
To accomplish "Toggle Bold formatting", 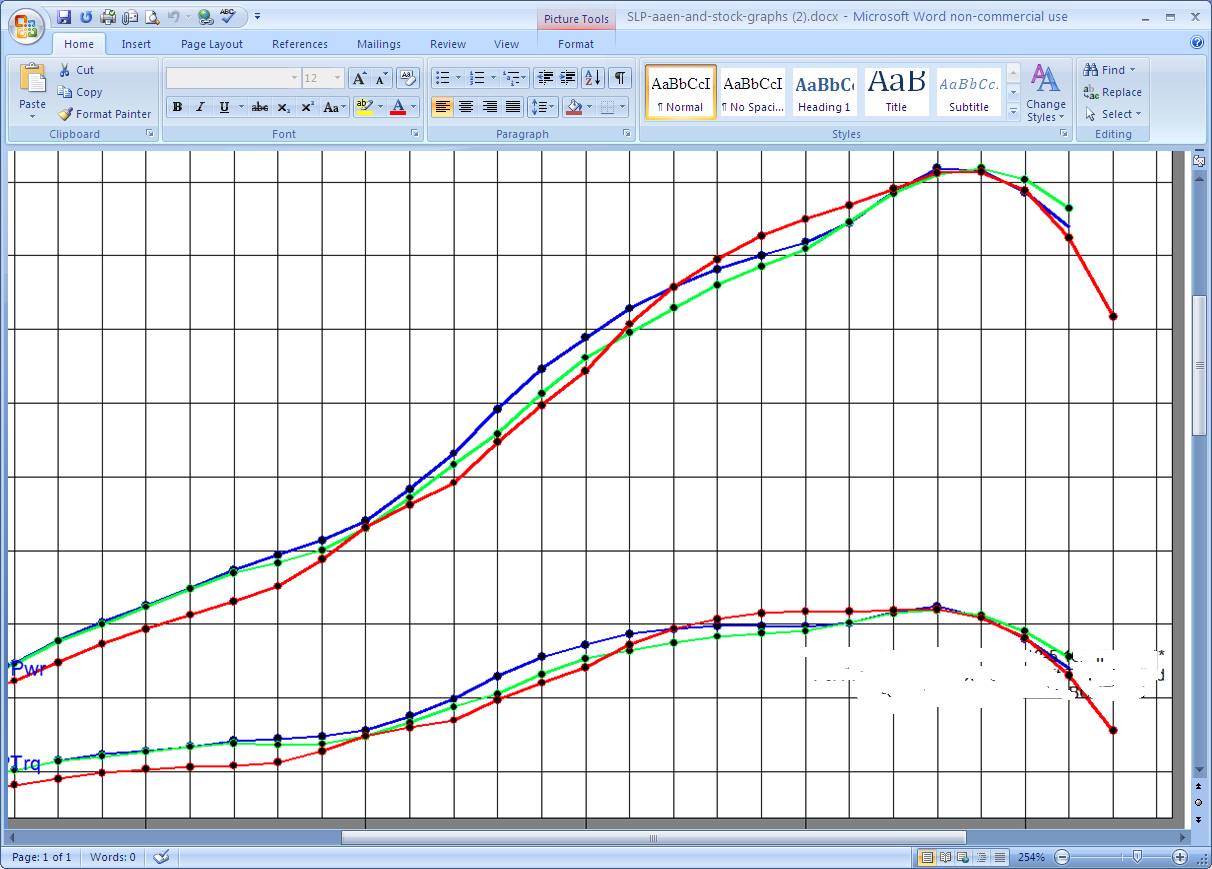I will 177,107.
